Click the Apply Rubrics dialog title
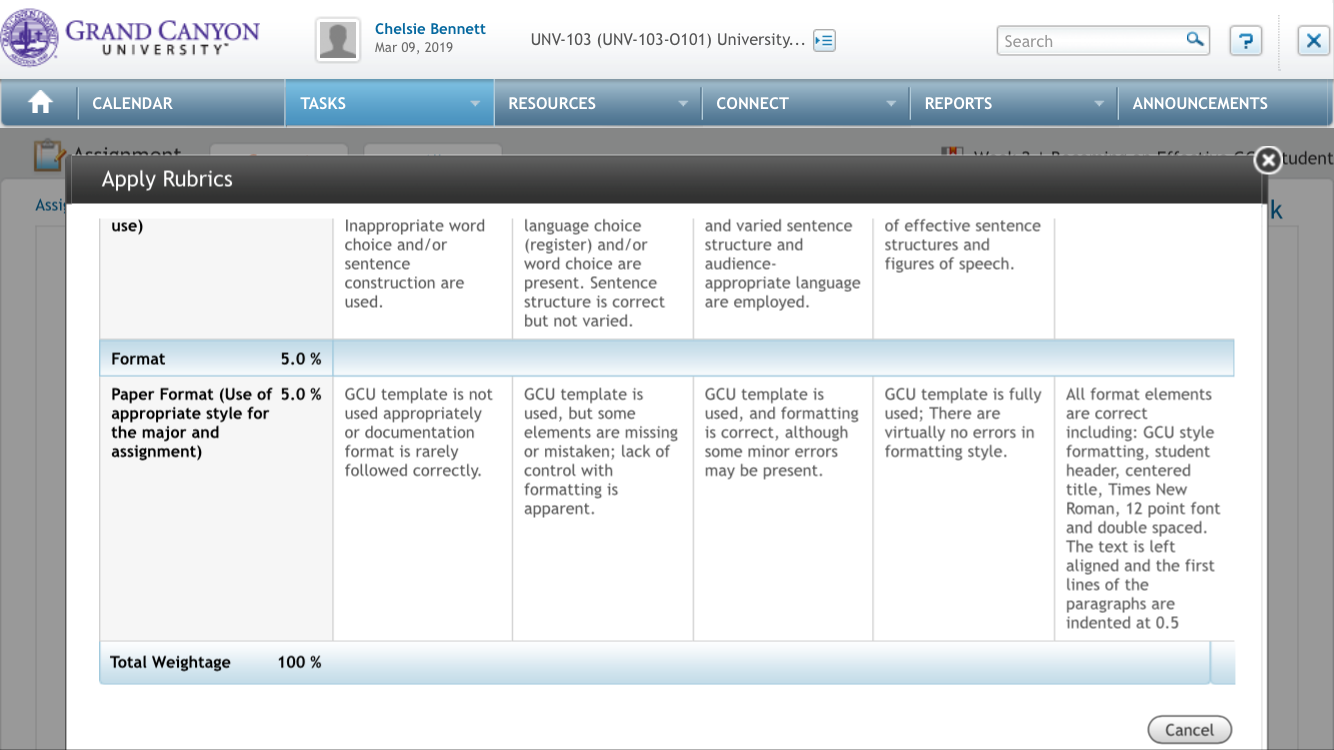This screenshot has width=1334, height=750. pos(167,179)
